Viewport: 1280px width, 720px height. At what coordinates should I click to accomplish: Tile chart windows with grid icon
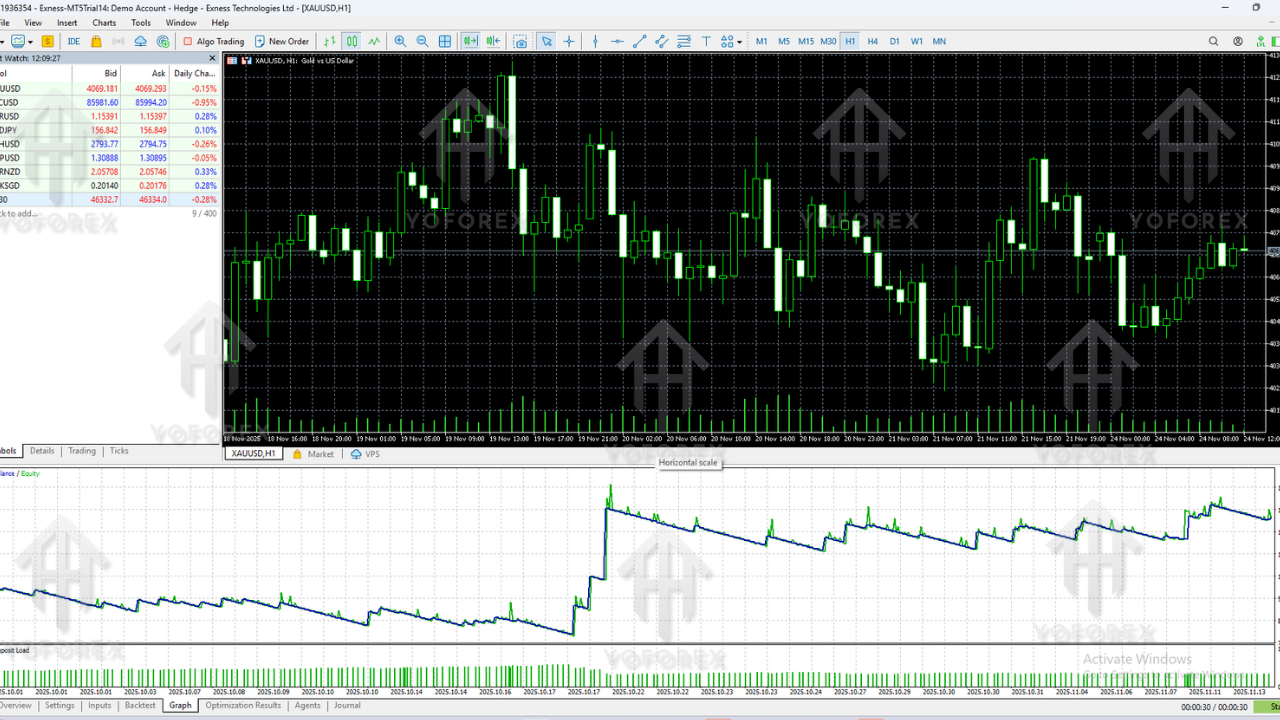click(445, 41)
